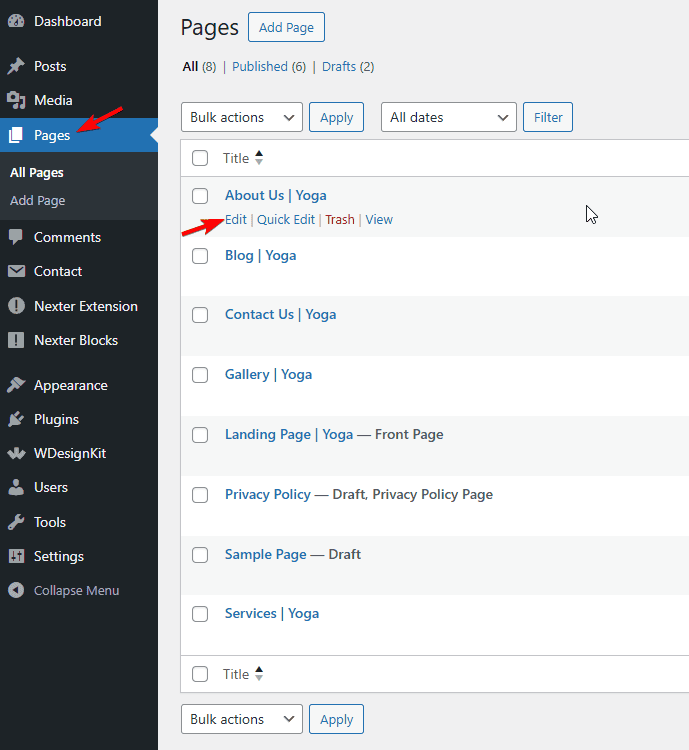Tick the checkbox for Gallery | Yoga
689x750 pixels.
tap(200, 375)
